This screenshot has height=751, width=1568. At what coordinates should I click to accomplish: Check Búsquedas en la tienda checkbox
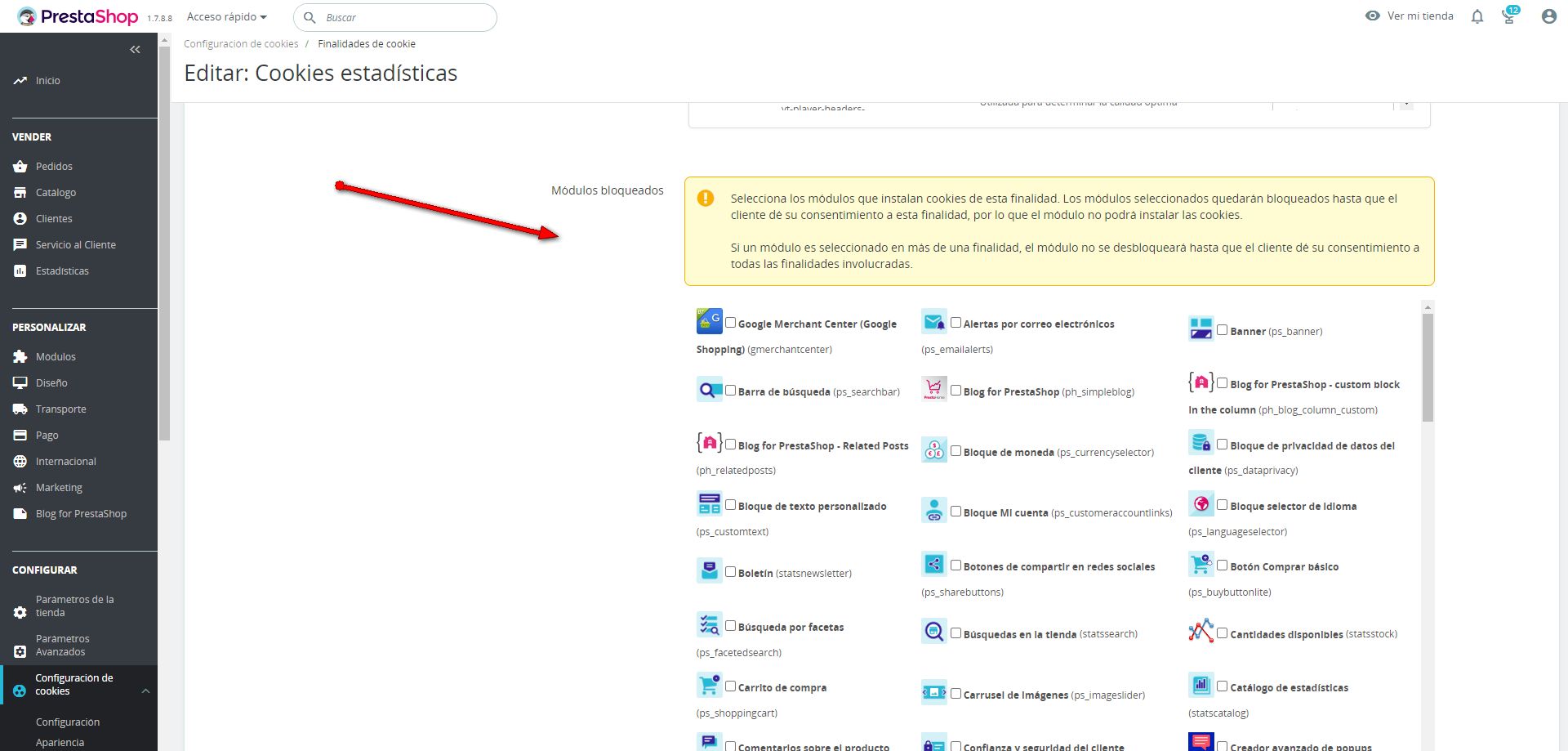(956, 633)
